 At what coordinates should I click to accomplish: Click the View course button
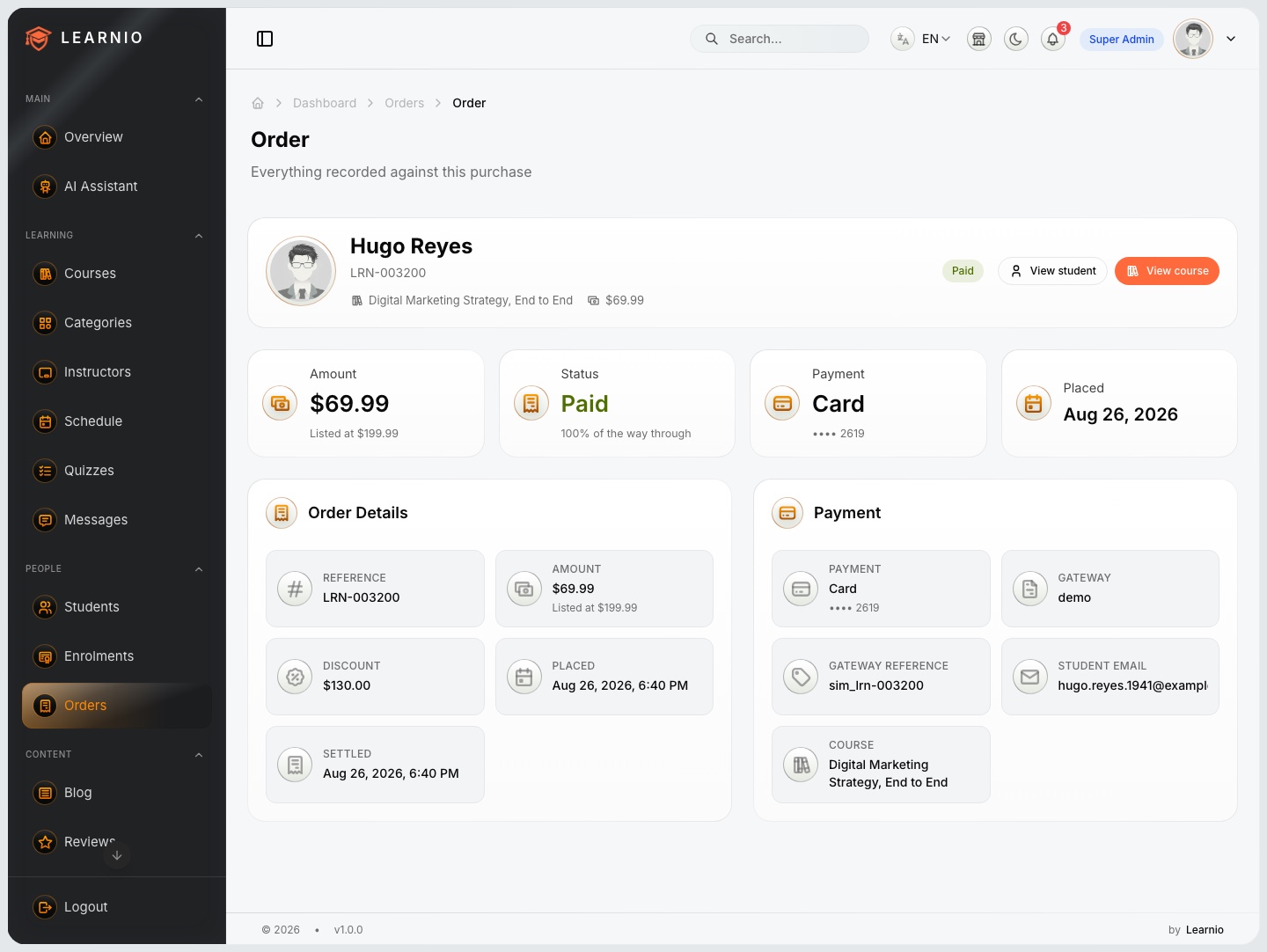point(1167,271)
